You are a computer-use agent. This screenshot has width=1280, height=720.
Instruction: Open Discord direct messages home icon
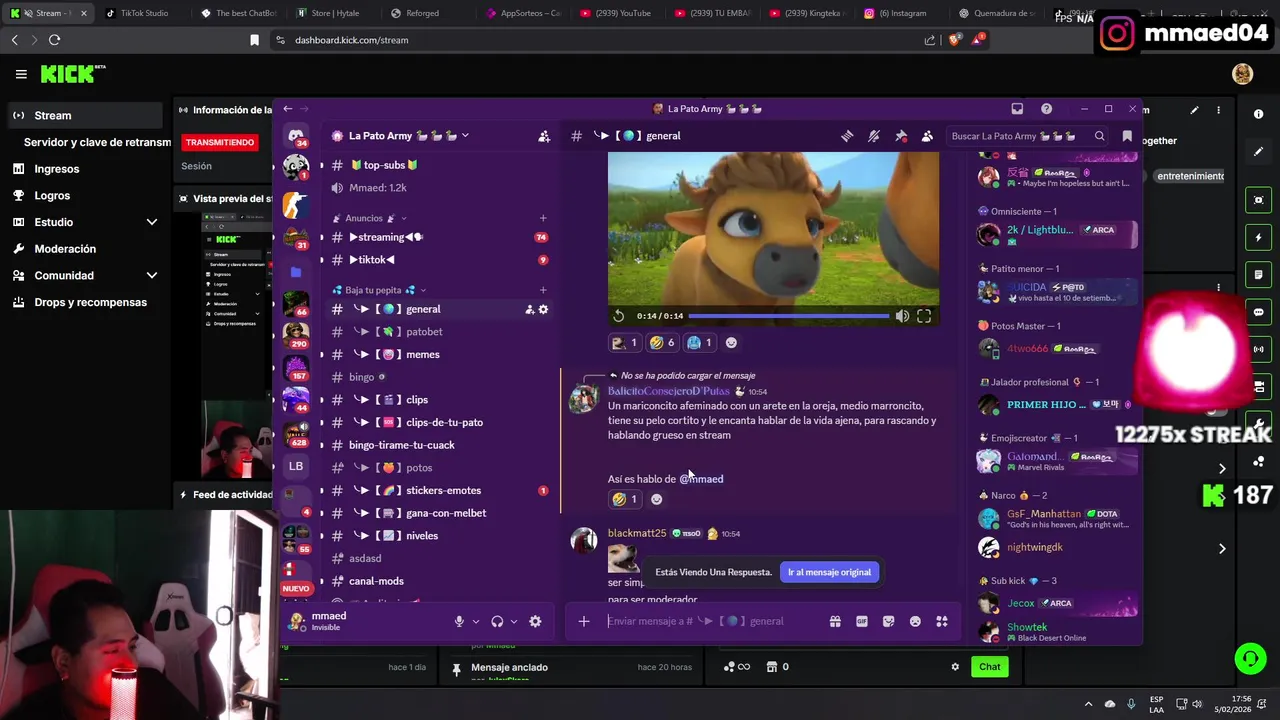296,136
